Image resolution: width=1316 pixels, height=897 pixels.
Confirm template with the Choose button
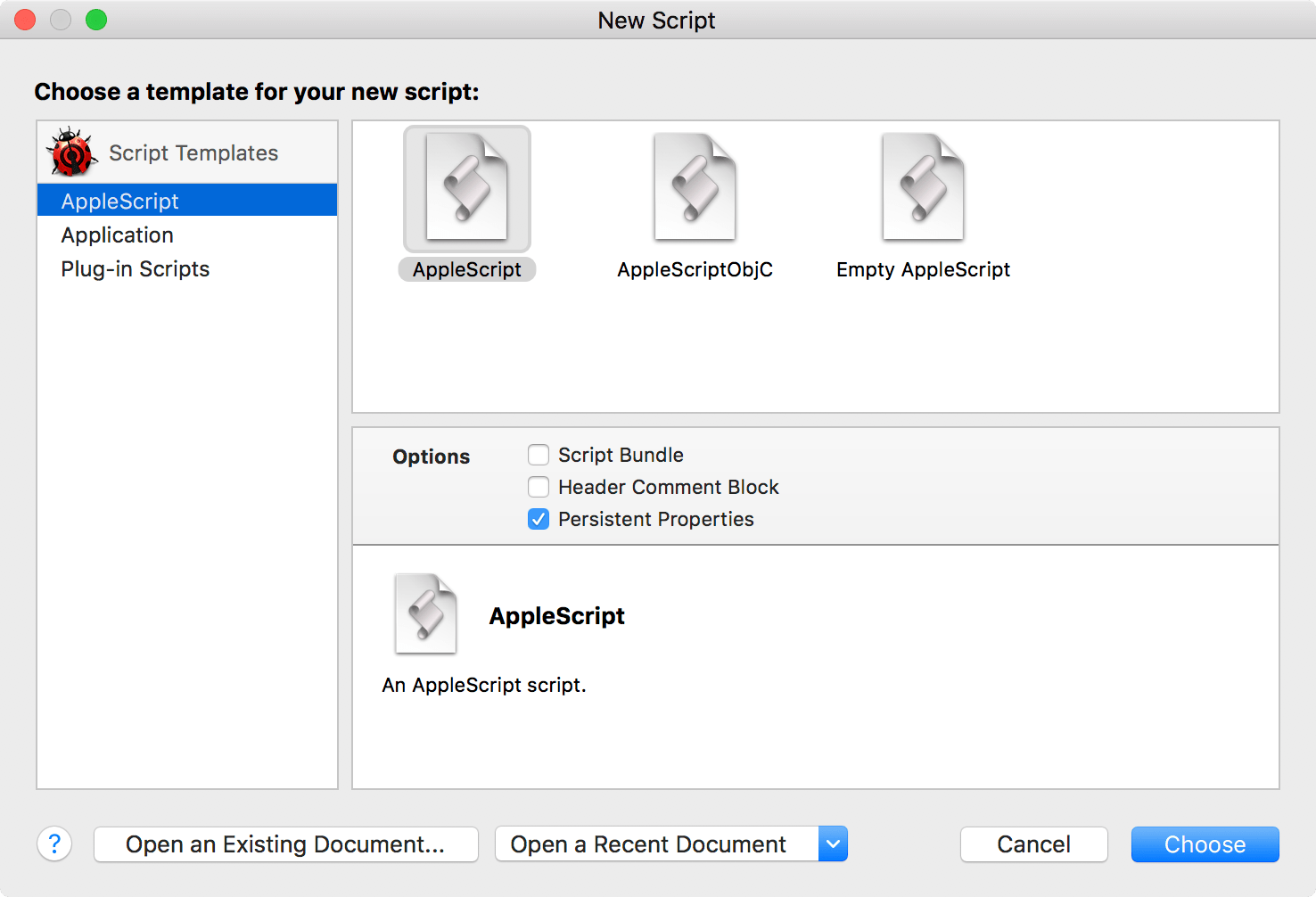(1205, 844)
